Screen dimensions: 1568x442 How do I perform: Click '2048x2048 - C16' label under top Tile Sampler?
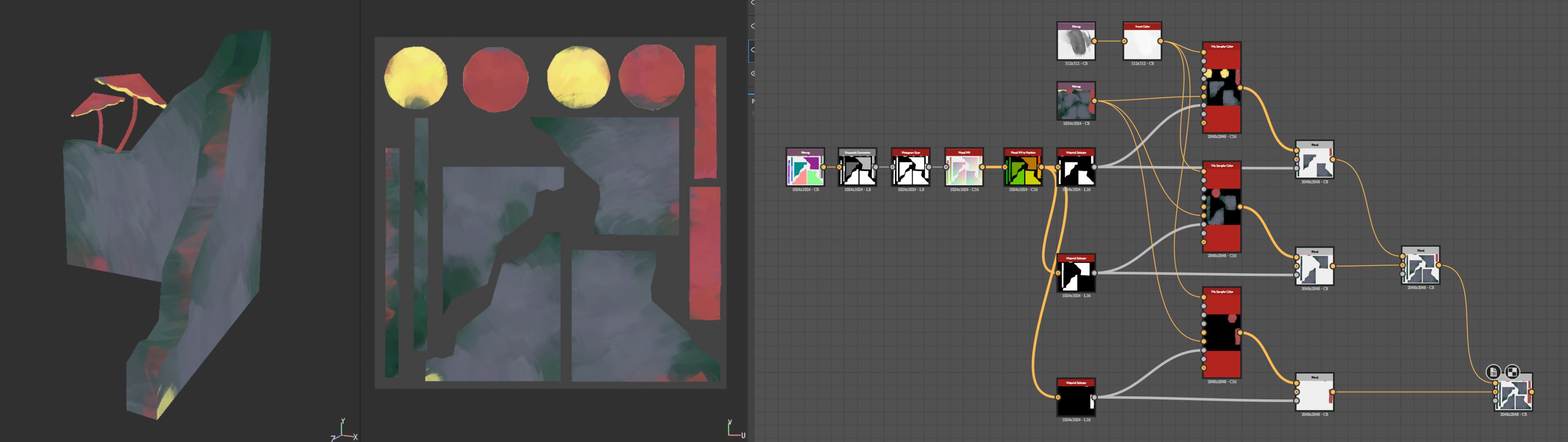point(1222,137)
